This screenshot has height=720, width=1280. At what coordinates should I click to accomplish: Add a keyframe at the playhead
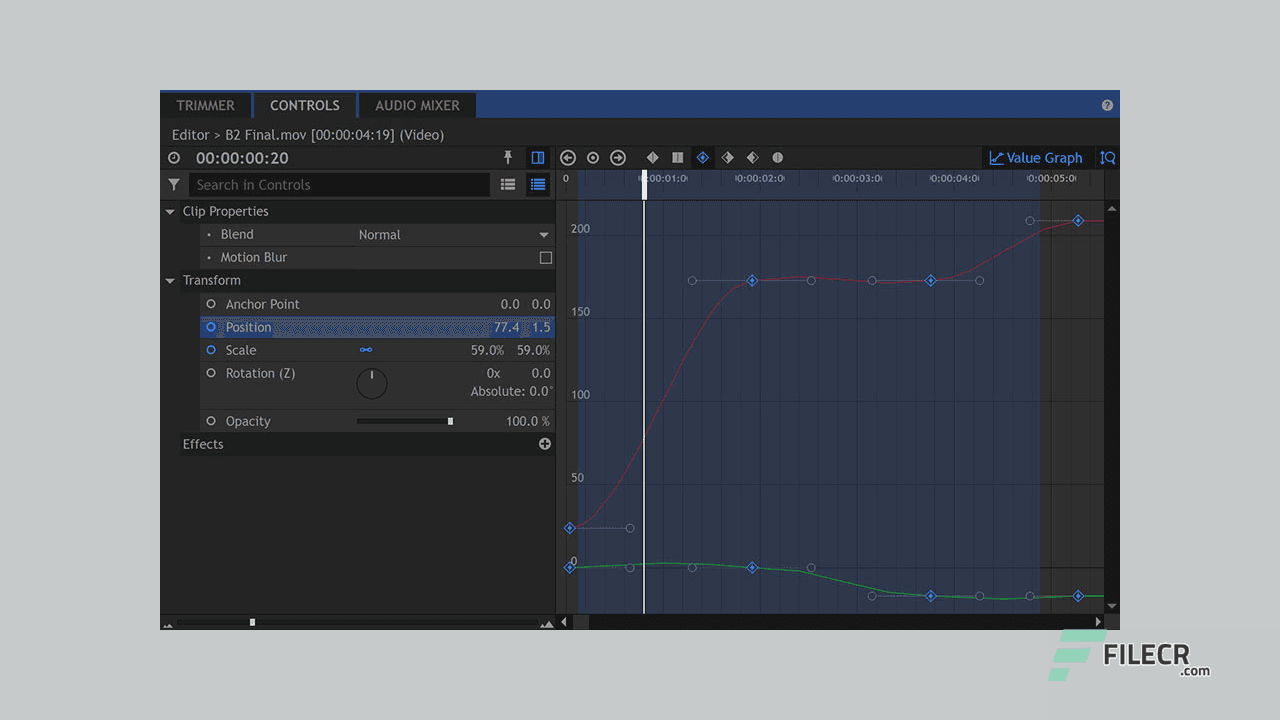click(x=593, y=157)
